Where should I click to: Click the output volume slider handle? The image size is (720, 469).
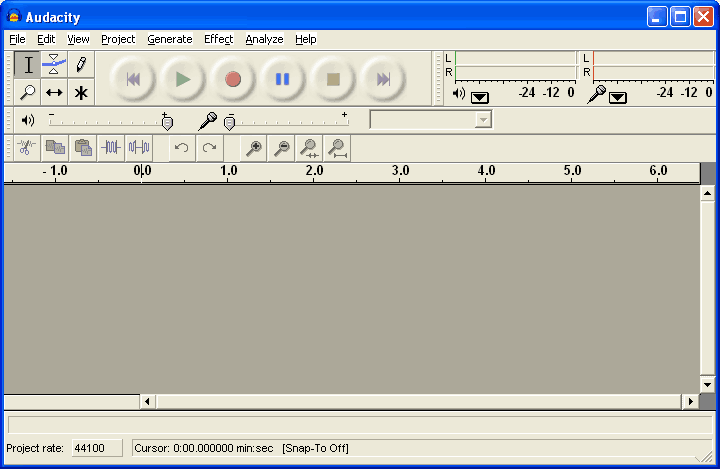point(168,123)
